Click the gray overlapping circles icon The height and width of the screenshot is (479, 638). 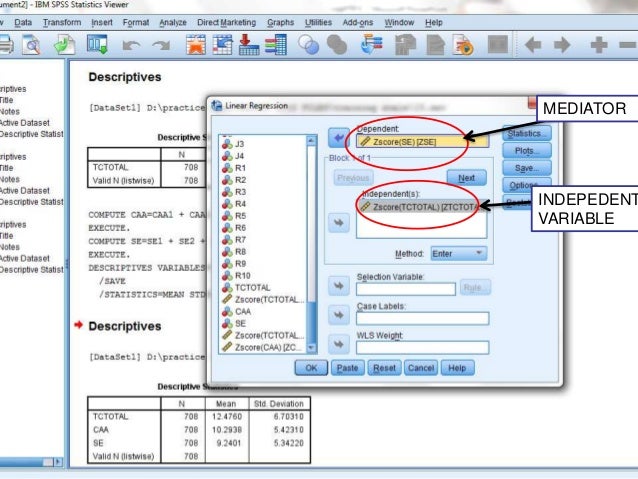click(337, 44)
